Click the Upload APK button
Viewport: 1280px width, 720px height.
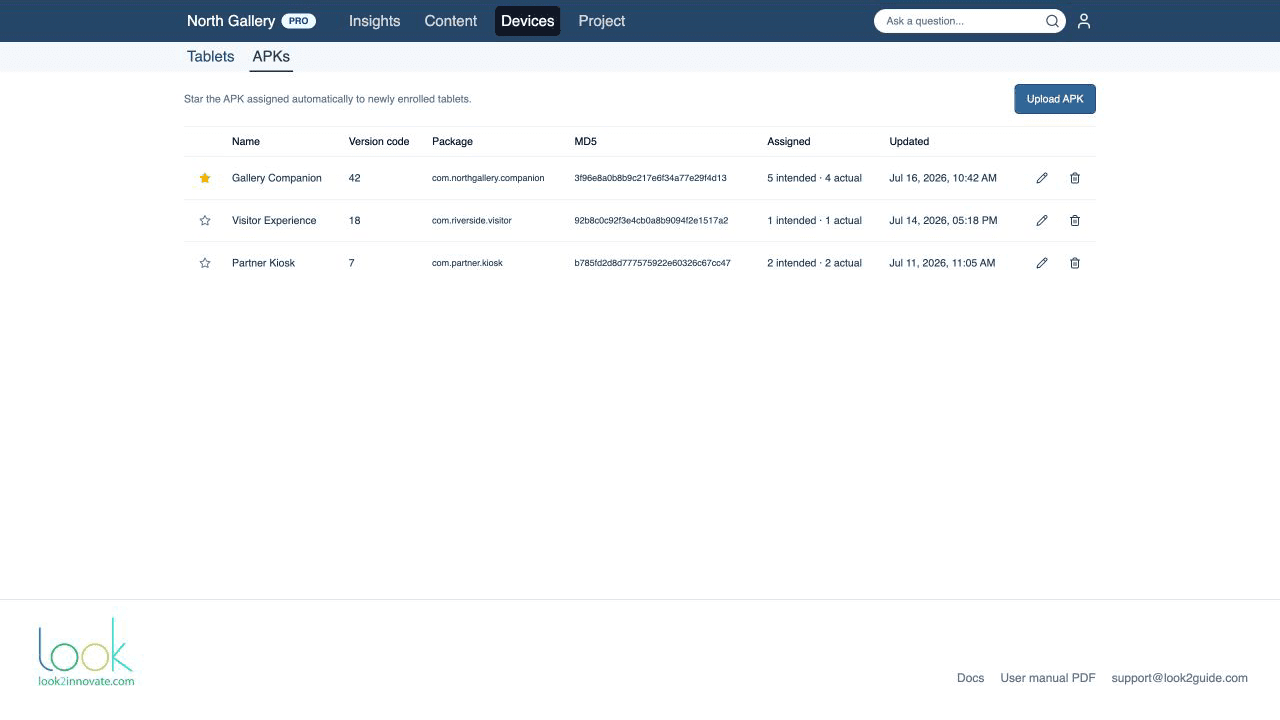[x=1055, y=99]
